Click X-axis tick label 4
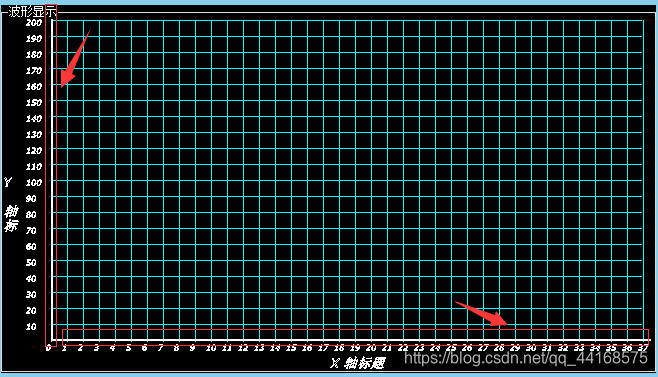658x377 pixels. click(x=112, y=348)
